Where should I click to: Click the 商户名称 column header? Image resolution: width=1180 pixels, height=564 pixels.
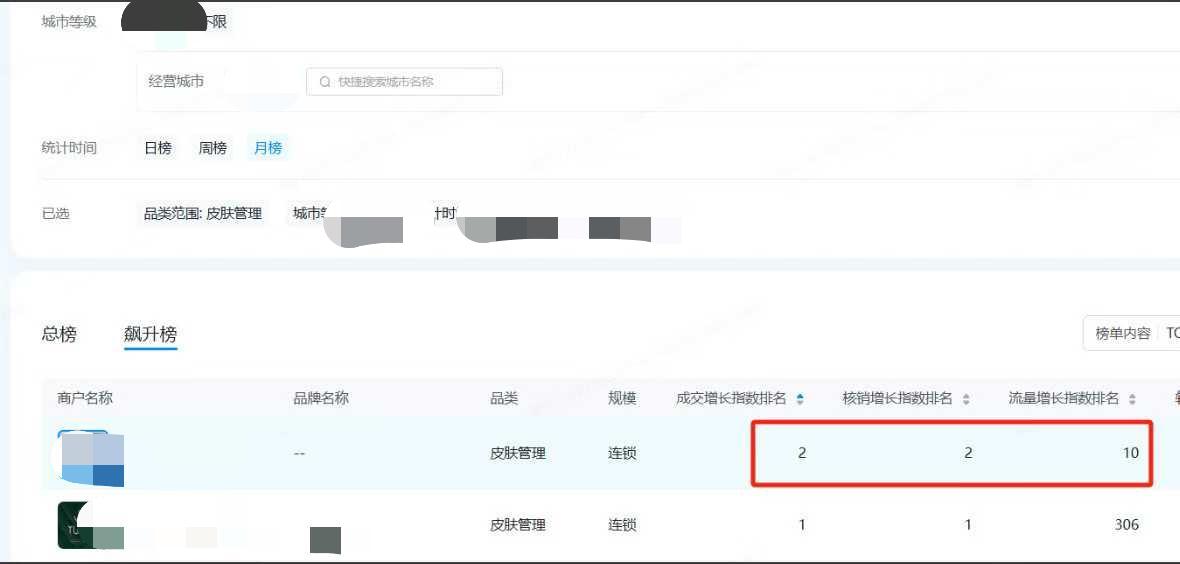click(x=85, y=398)
